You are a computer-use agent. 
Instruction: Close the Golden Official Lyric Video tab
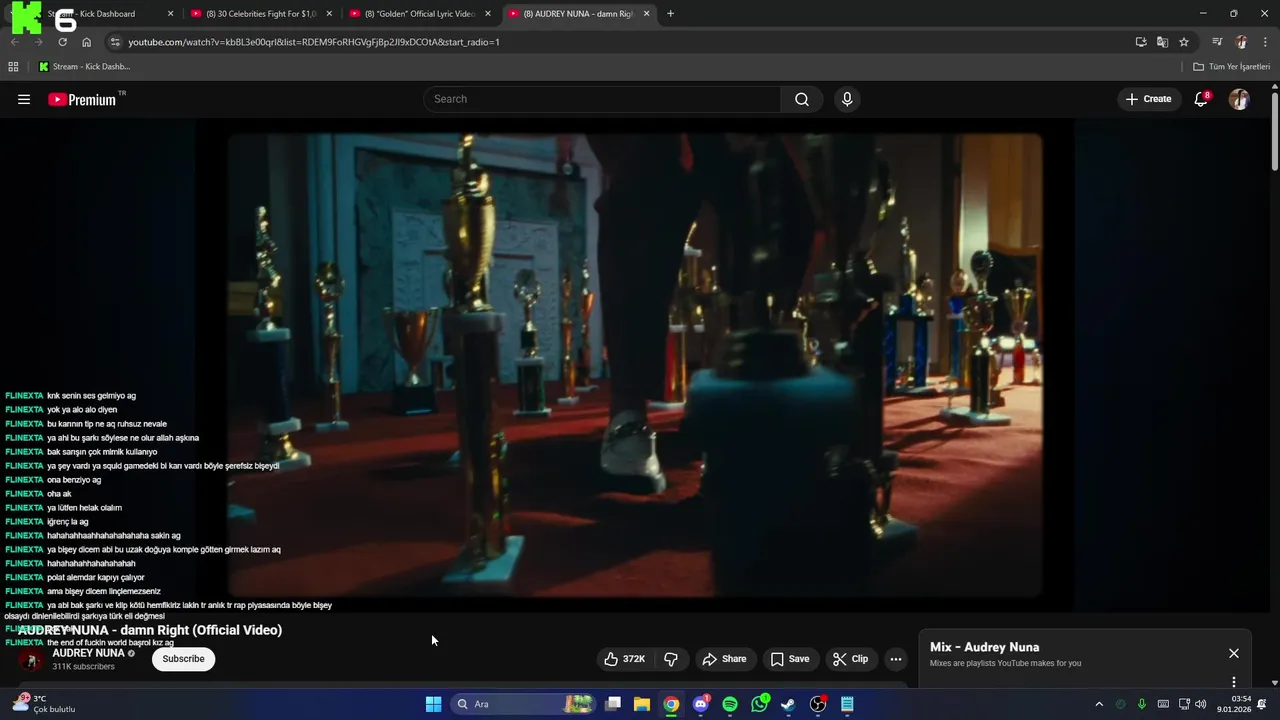[x=488, y=14]
